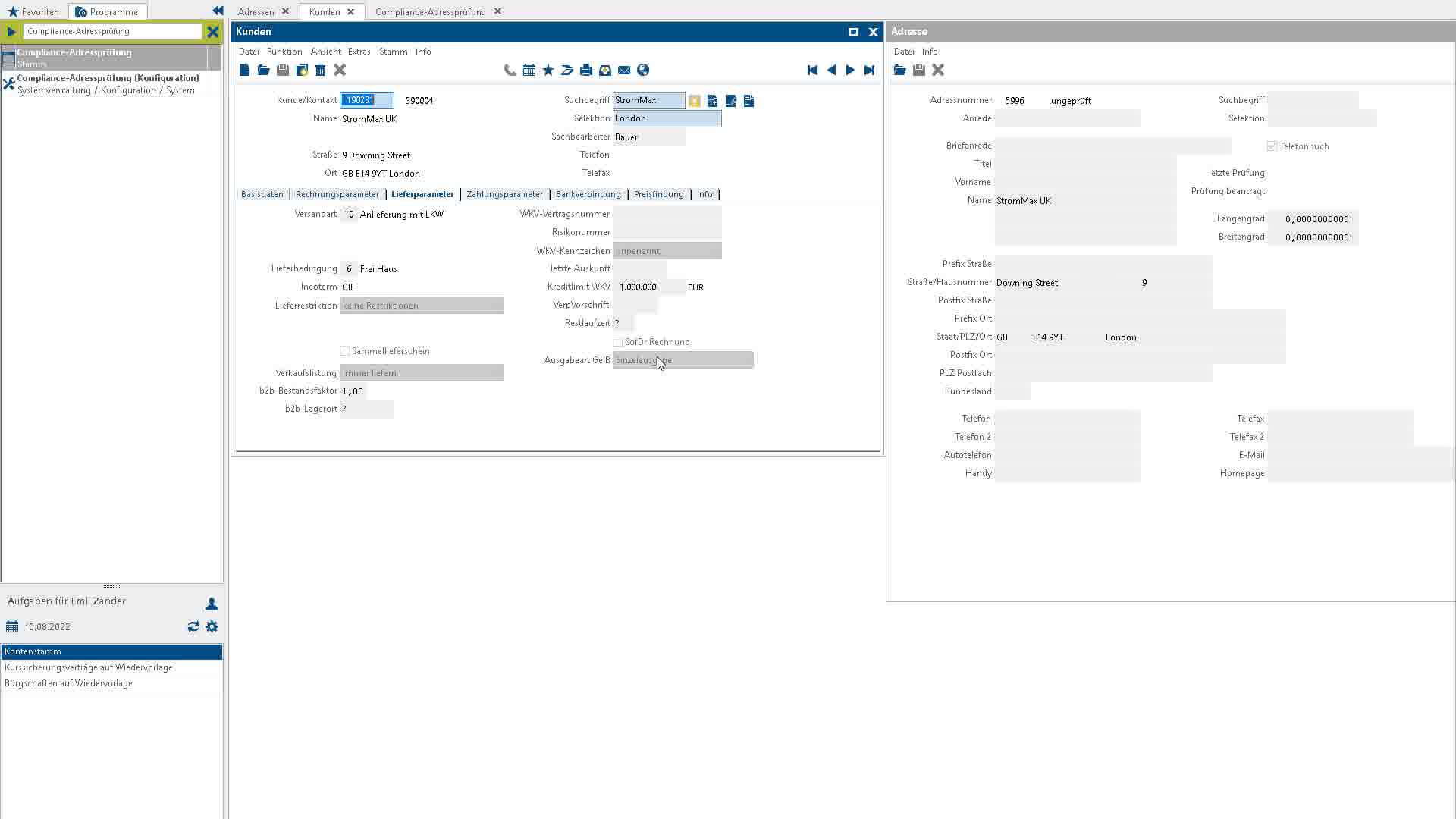Image resolution: width=1456 pixels, height=819 pixels.
Task: Toggle the Sammellieferschein checkbox
Action: pyautogui.click(x=345, y=351)
